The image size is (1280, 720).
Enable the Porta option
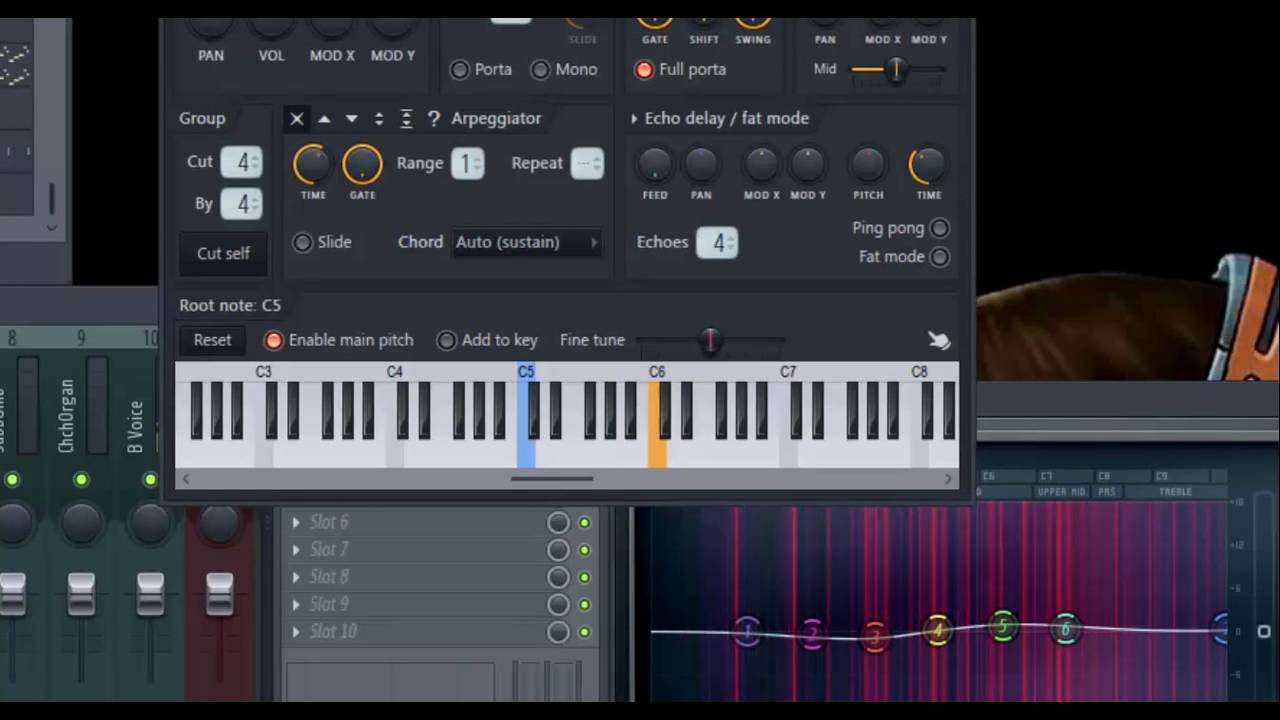459,70
